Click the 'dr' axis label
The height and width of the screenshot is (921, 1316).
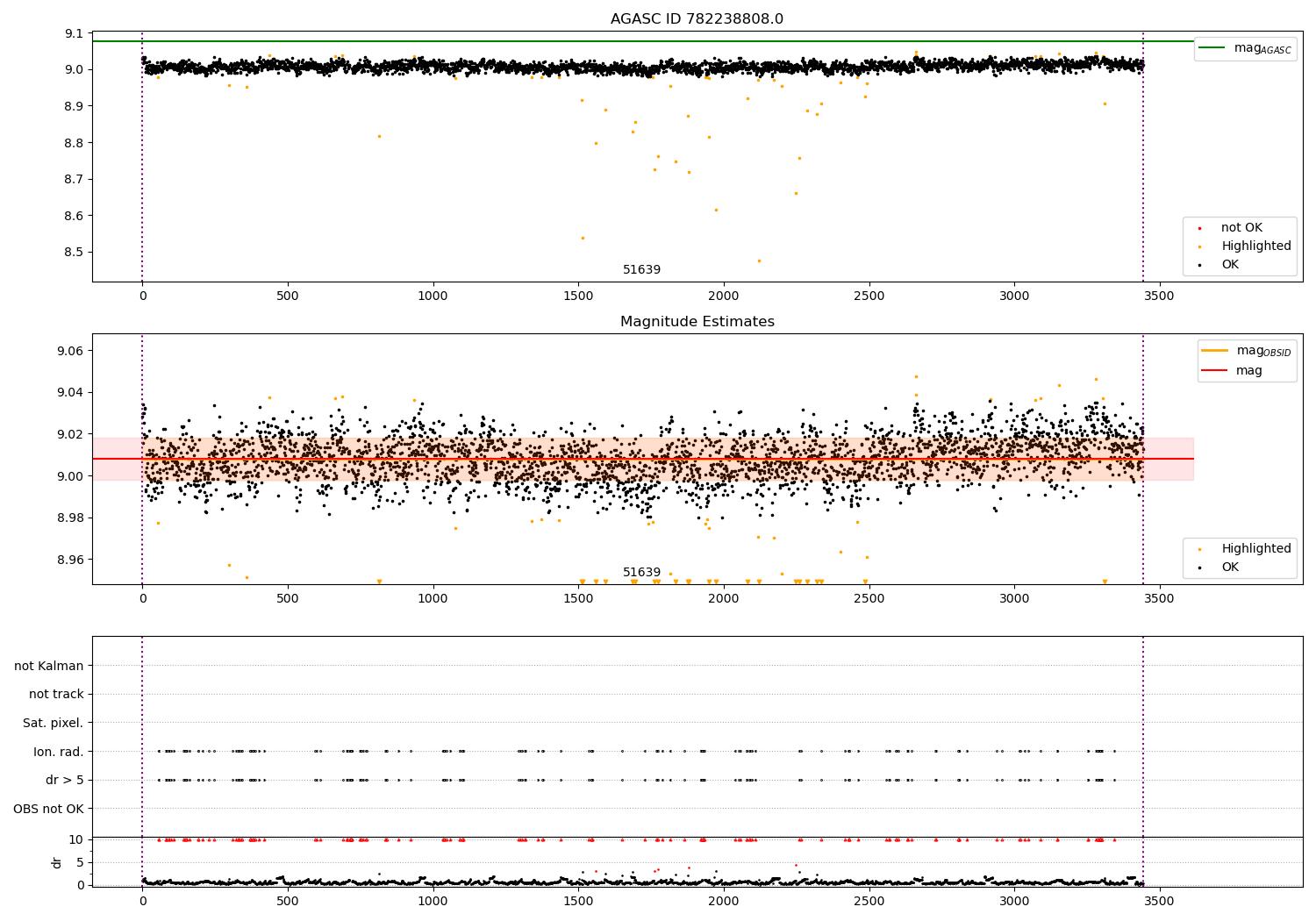[x=57, y=862]
